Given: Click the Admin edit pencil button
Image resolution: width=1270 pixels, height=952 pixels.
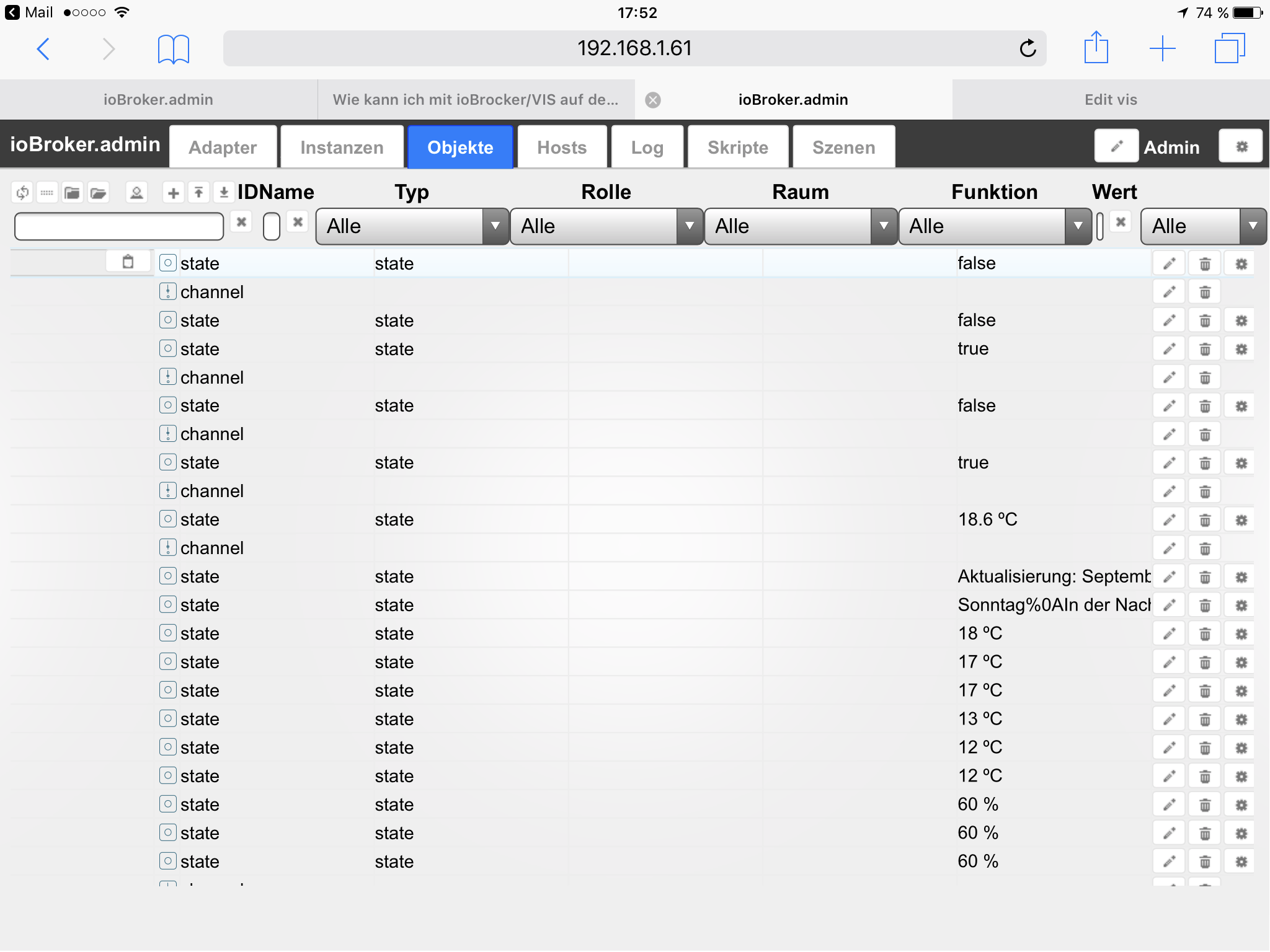Looking at the screenshot, I should 1116,147.
